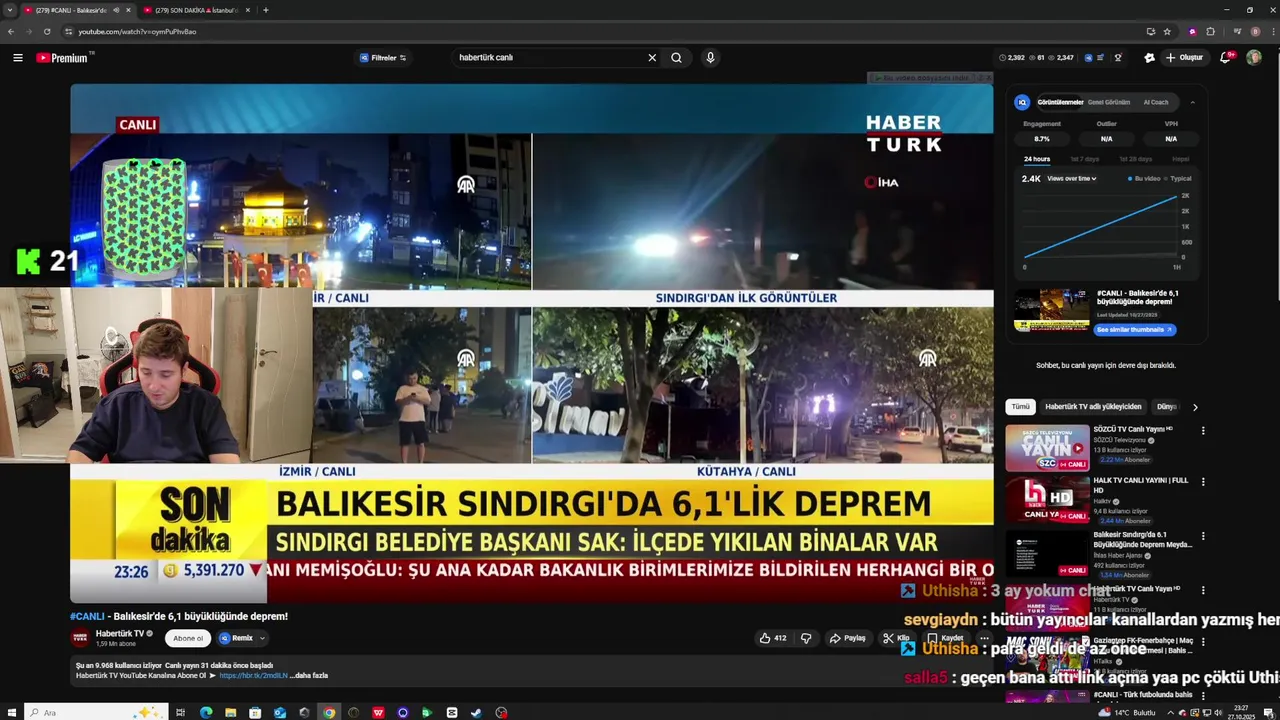Run search with the magnifier icon
The height and width of the screenshot is (720, 1280).
[x=676, y=58]
